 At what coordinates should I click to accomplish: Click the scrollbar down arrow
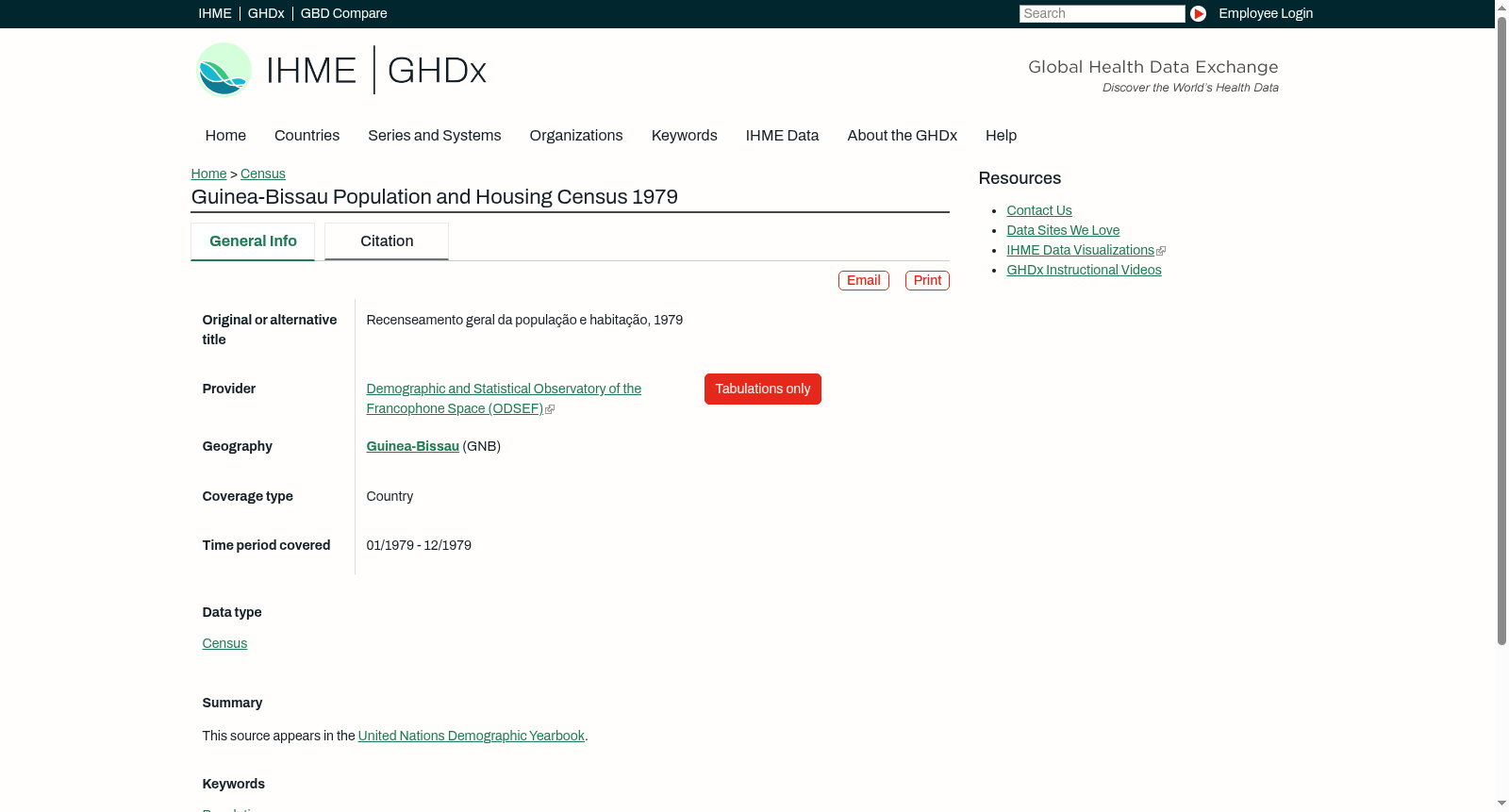[1501, 804]
